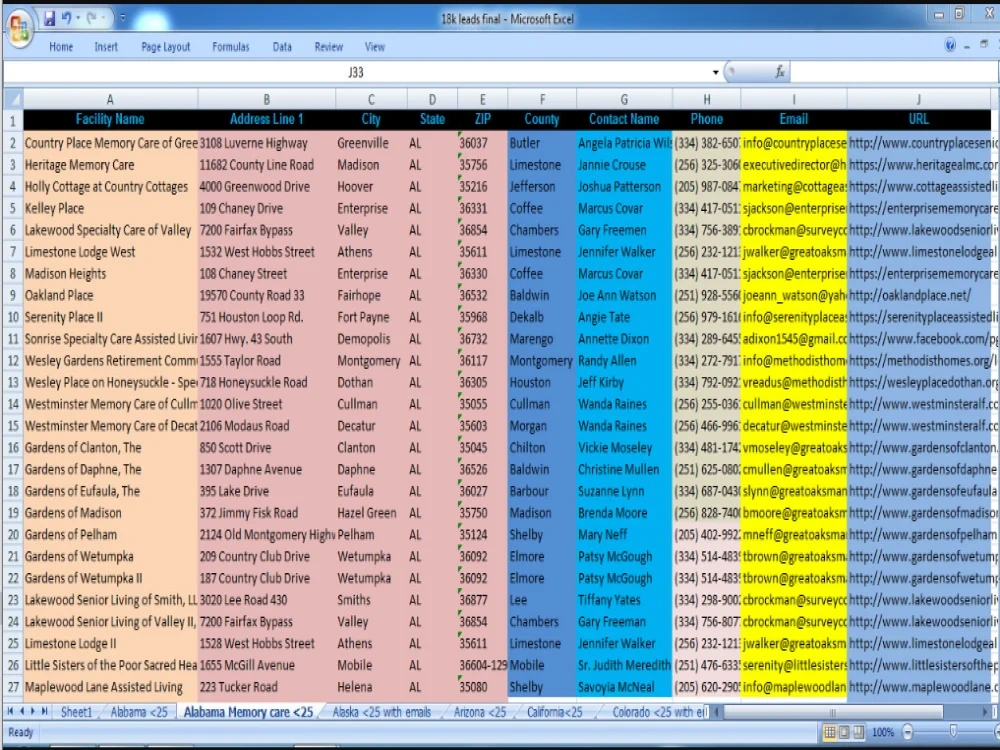Open Excel Help question mark icon
The width and height of the screenshot is (1000, 750).
(x=950, y=45)
